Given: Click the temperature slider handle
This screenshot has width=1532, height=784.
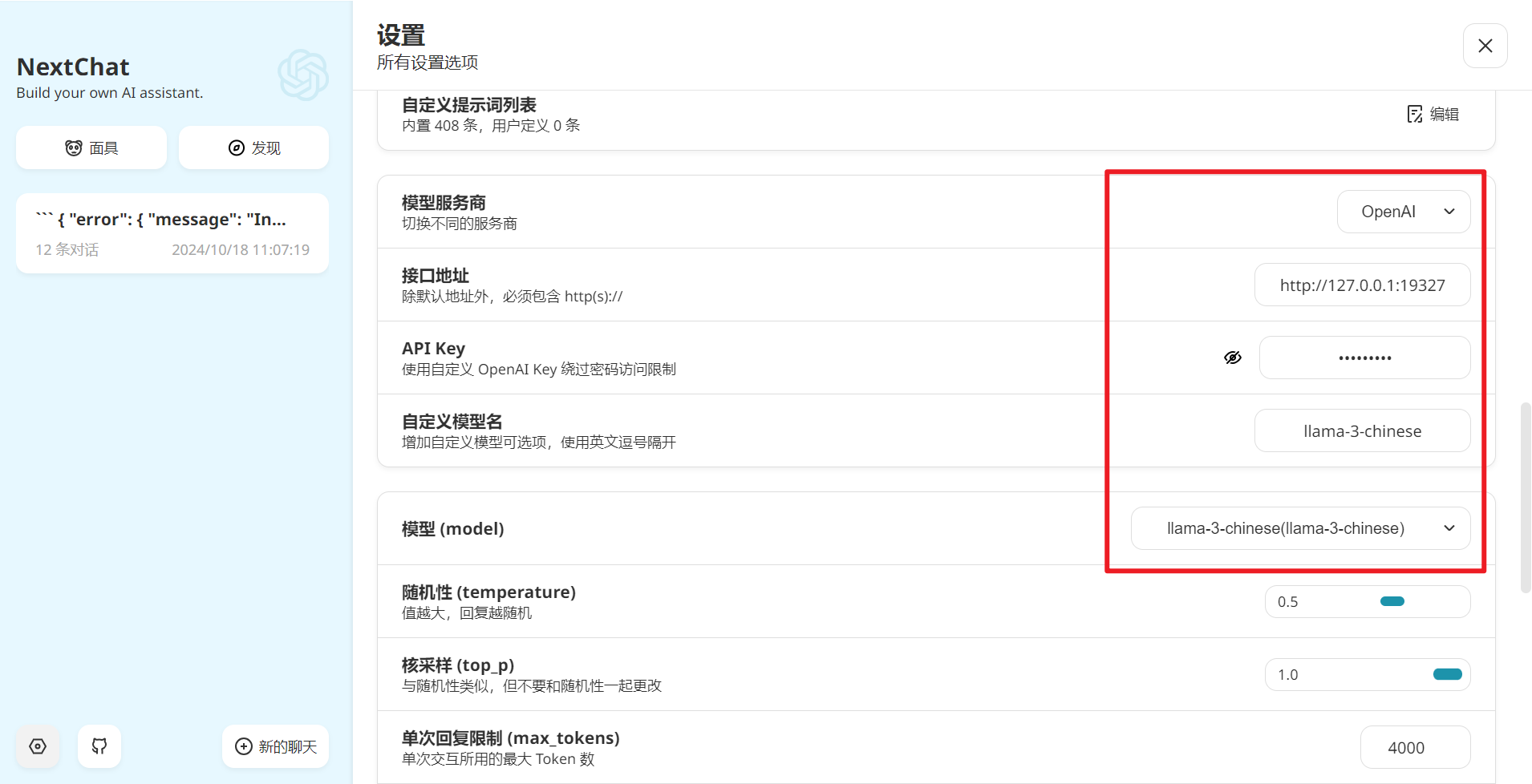Looking at the screenshot, I should click(1392, 602).
